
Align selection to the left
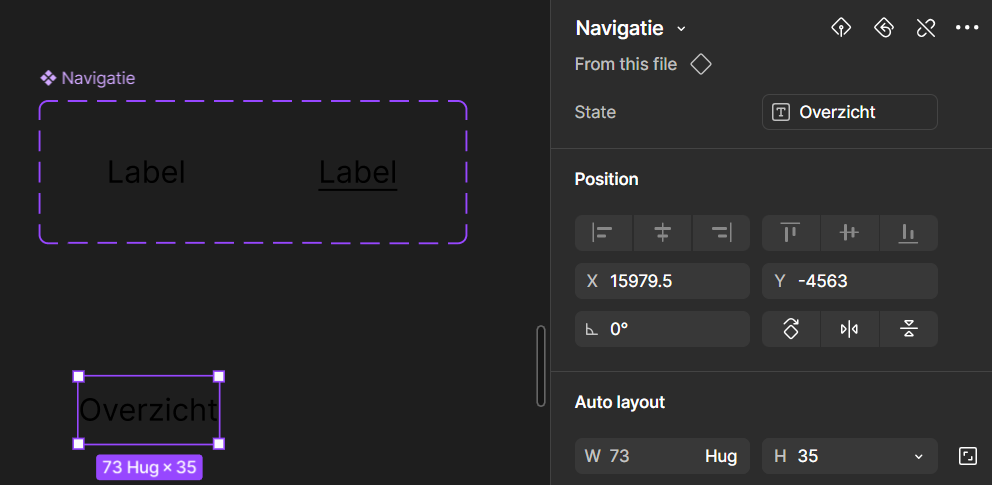pyautogui.click(x=603, y=233)
